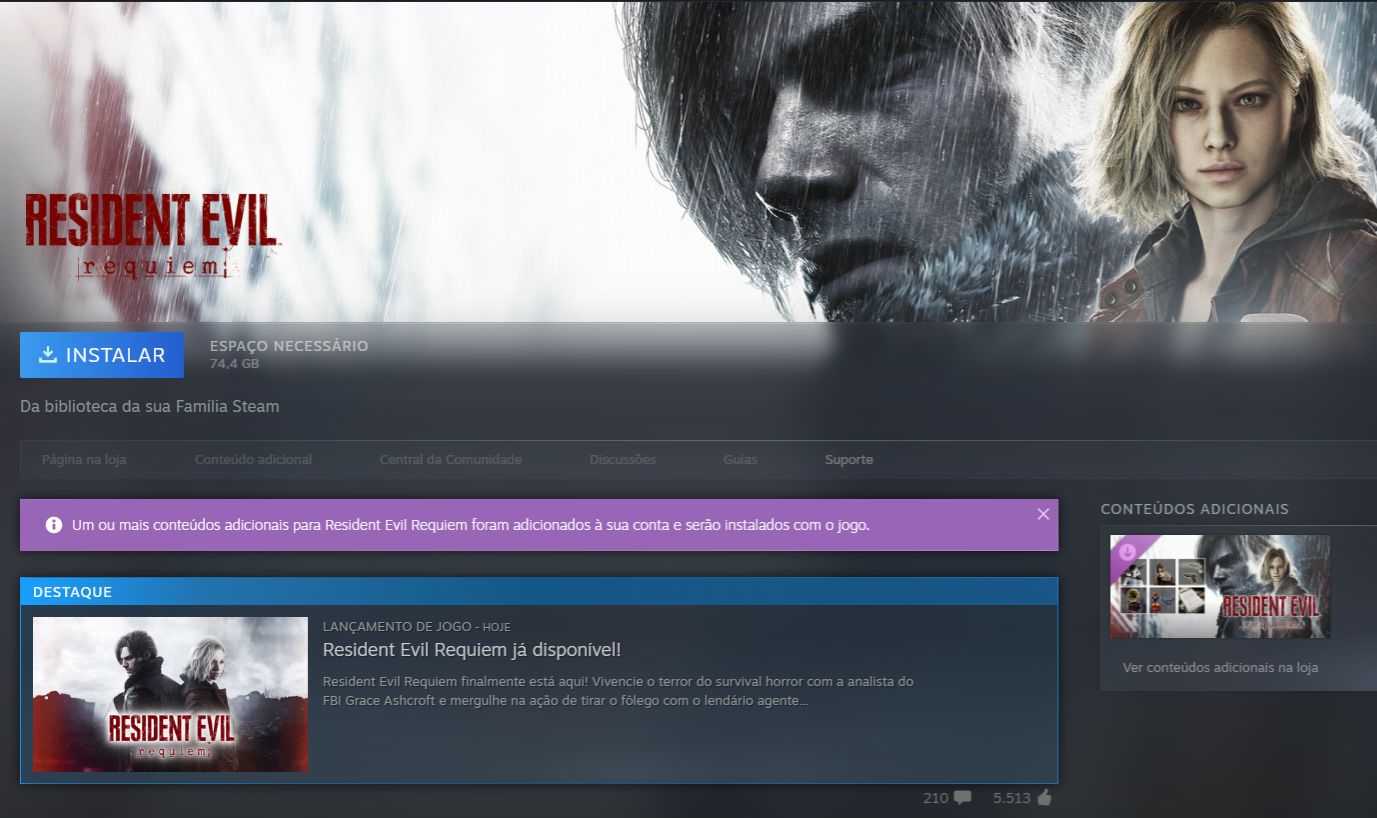This screenshot has width=1377, height=818.
Task: Open the Página na loja tab
Action: pyautogui.click(x=84, y=460)
